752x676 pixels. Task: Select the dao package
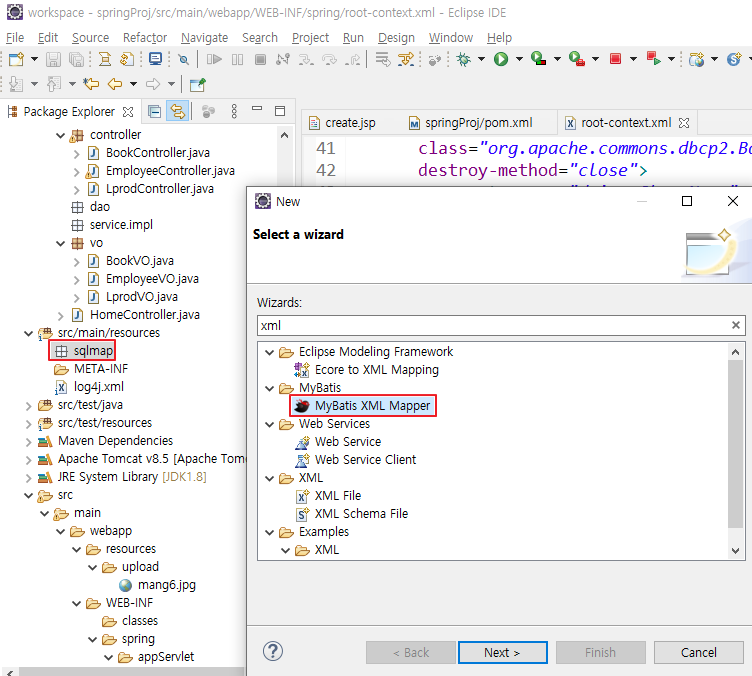91,207
